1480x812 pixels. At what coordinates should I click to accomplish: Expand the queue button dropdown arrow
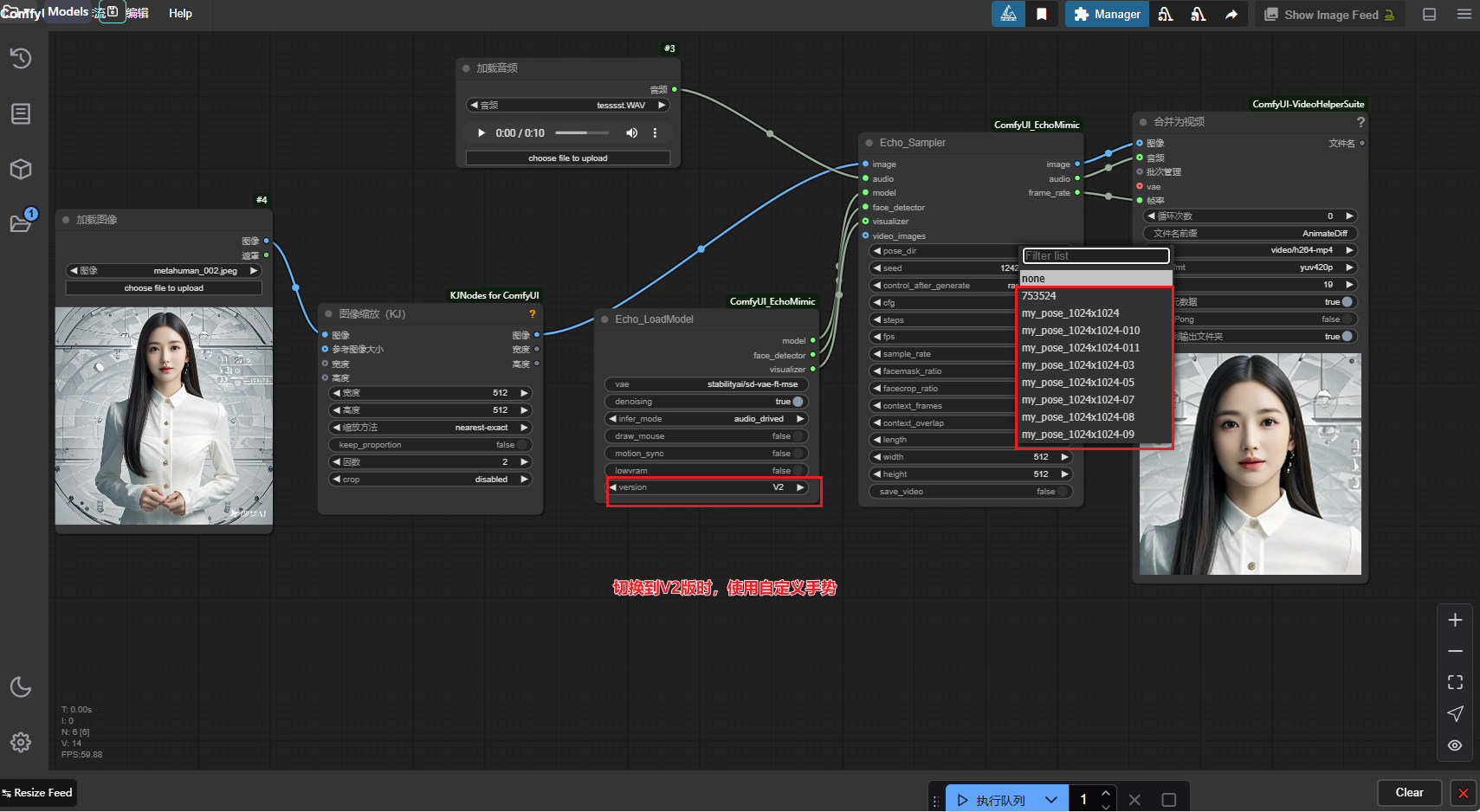tap(1050, 800)
